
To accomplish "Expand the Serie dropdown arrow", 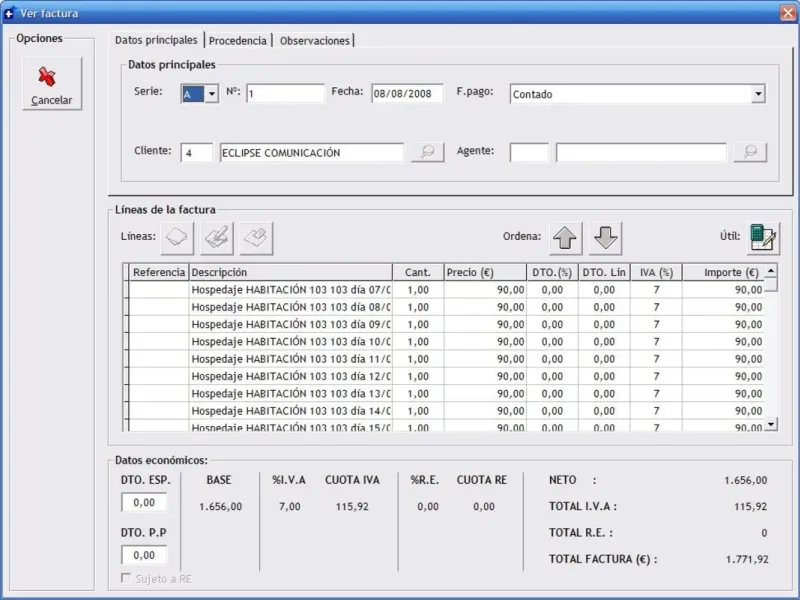I will 212,94.
